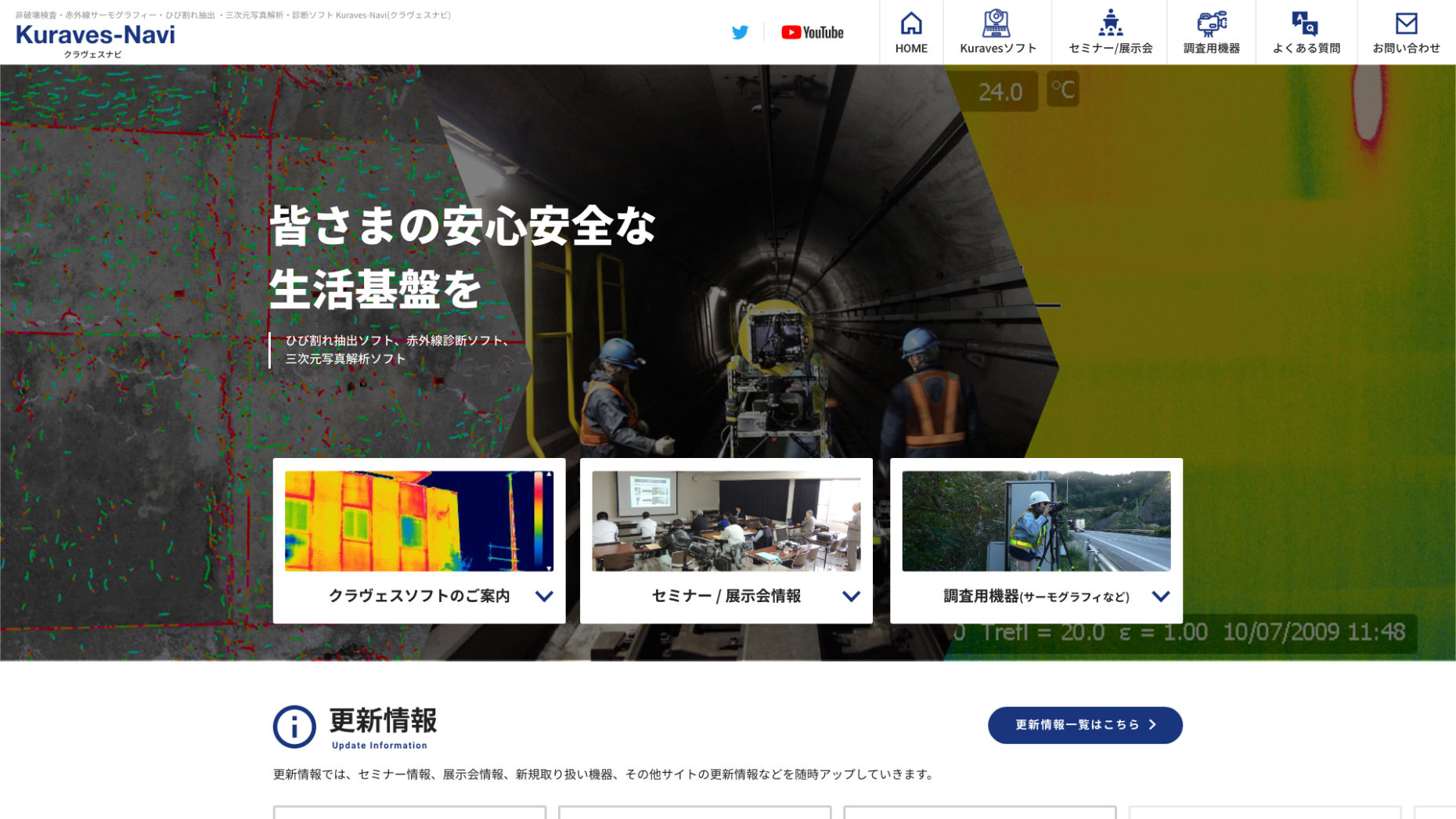Expand chevron on クラヴェスソフトのご案内 card
Image resolution: width=1456 pixels, height=819 pixels.
pos(544,597)
